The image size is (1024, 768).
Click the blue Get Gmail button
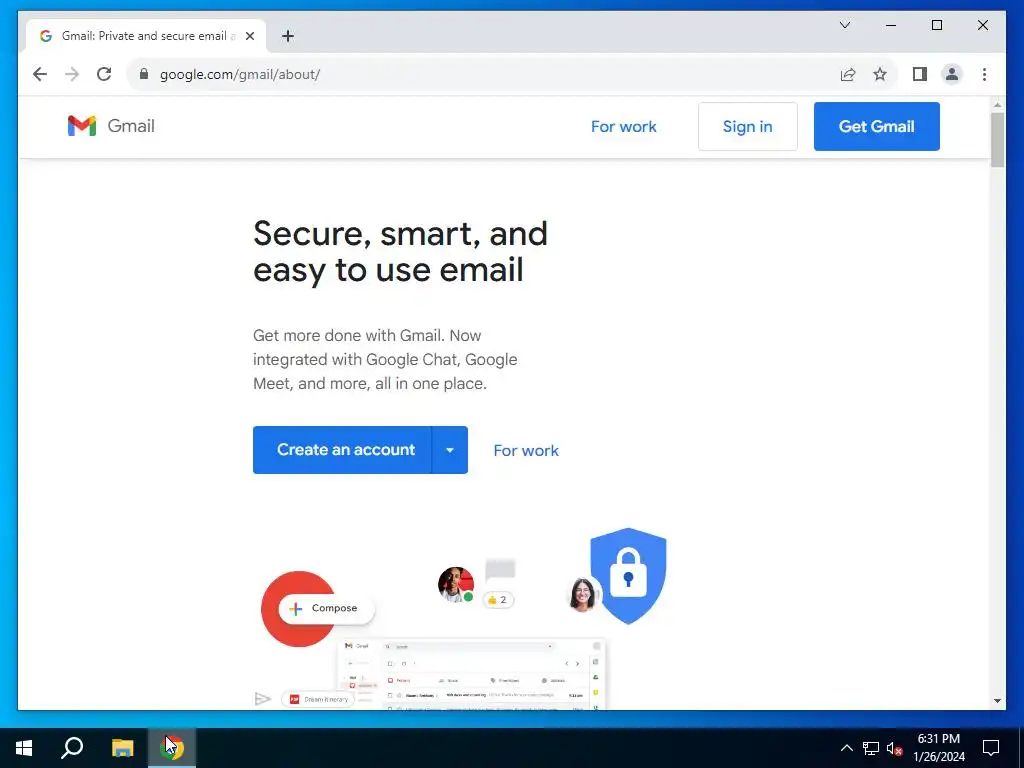876,126
